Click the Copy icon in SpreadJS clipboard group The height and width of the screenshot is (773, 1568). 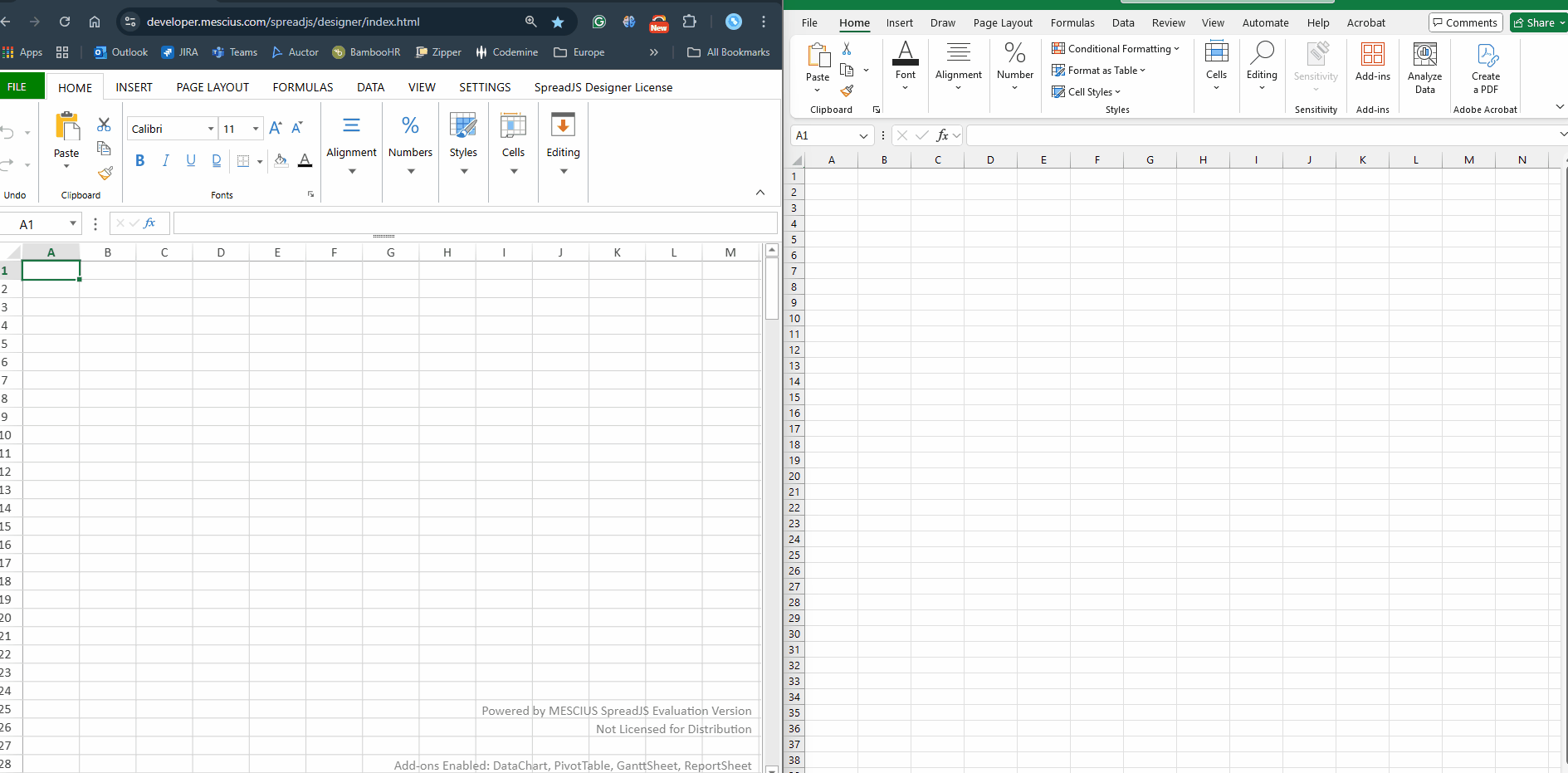(104, 148)
